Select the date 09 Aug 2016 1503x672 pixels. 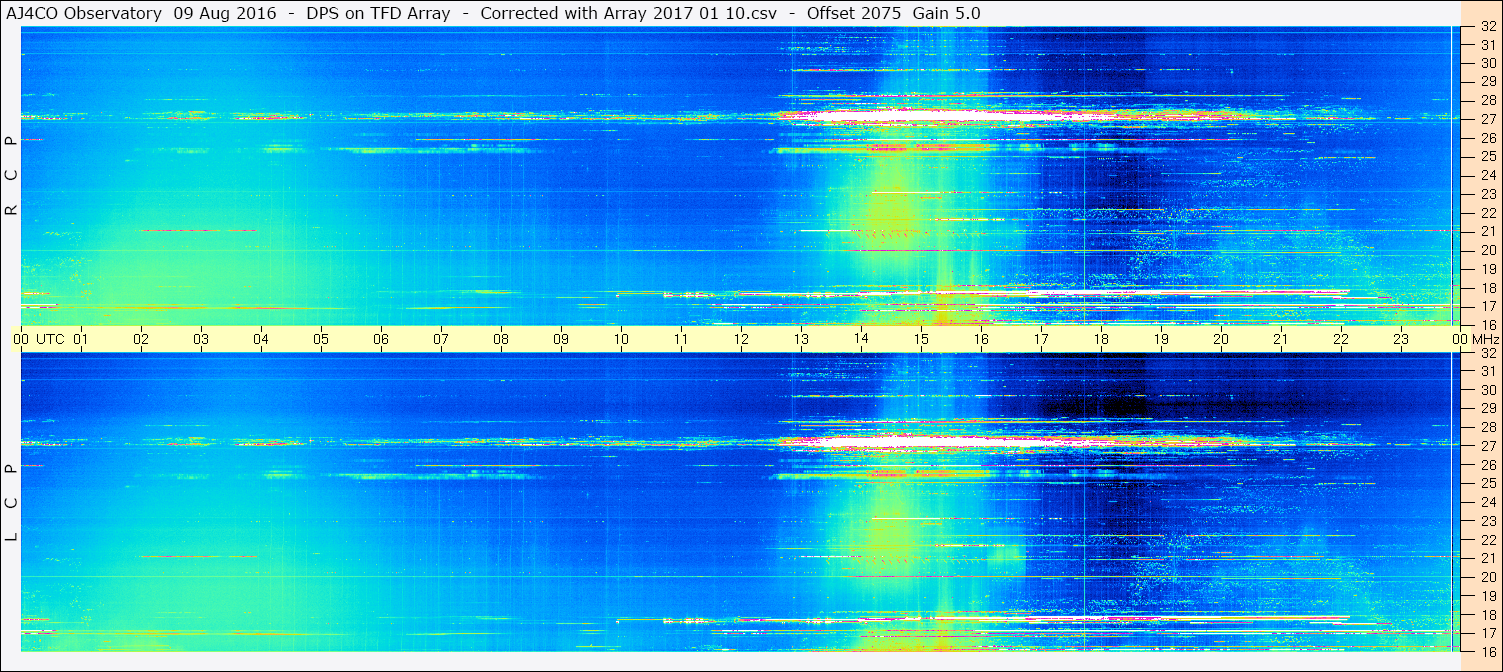coord(225,13)
